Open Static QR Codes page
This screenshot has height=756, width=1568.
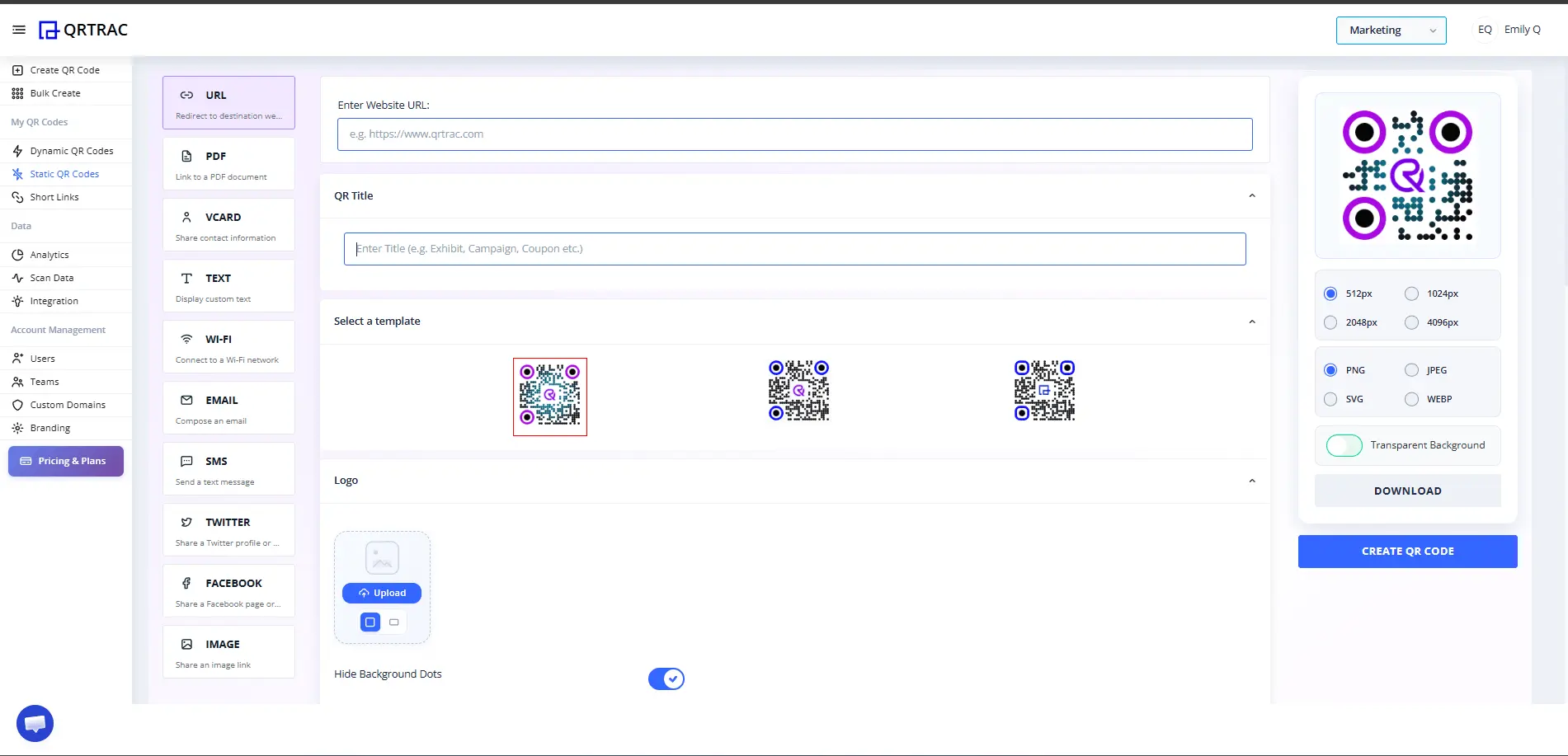point(64,174)
